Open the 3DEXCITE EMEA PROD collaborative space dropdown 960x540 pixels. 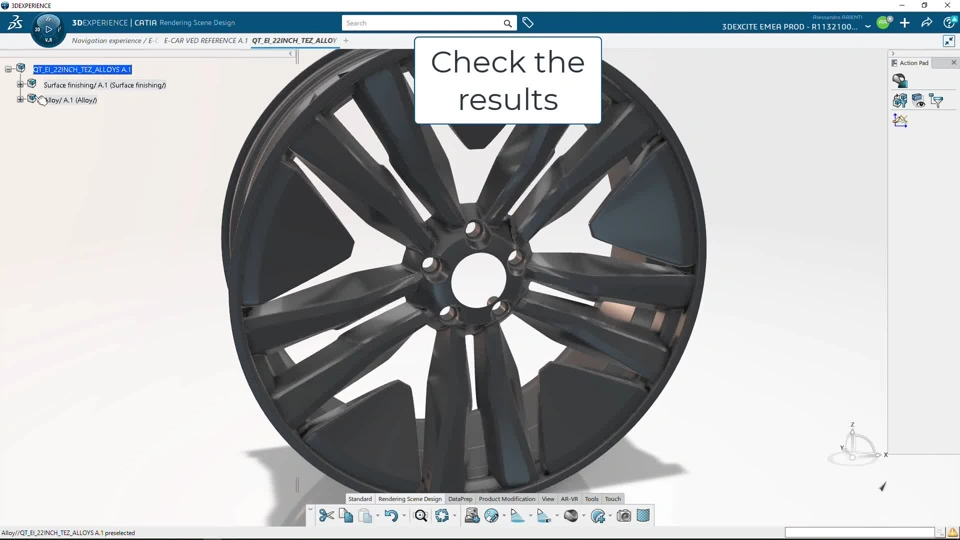(x=868, y=27)
